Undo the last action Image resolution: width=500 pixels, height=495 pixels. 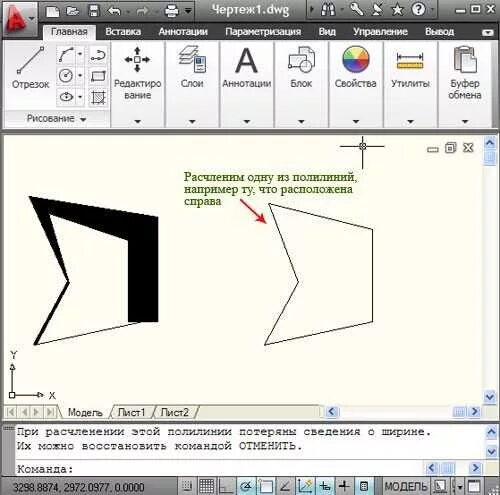(114, 11)
